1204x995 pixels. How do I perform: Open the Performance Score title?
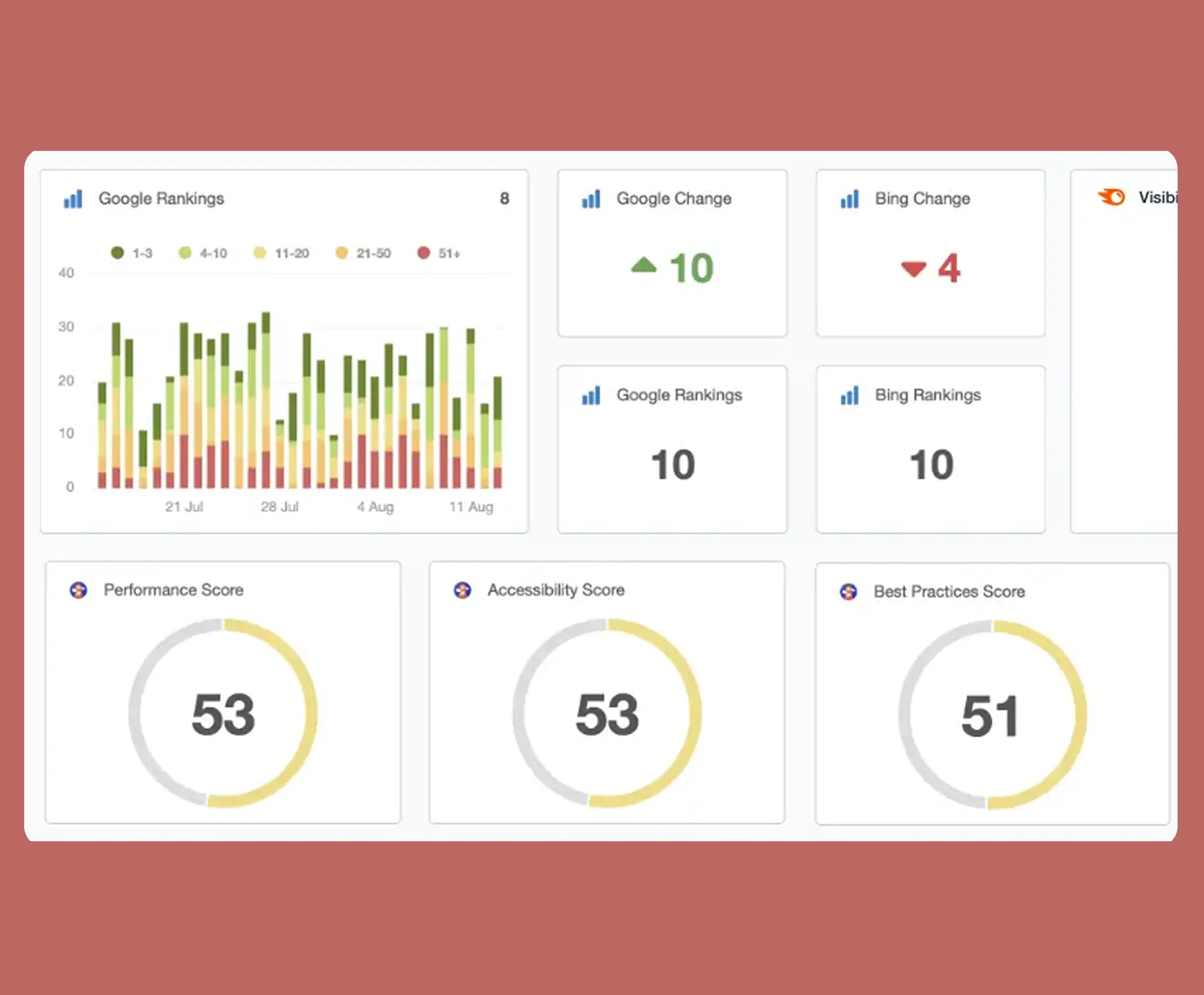173,590
